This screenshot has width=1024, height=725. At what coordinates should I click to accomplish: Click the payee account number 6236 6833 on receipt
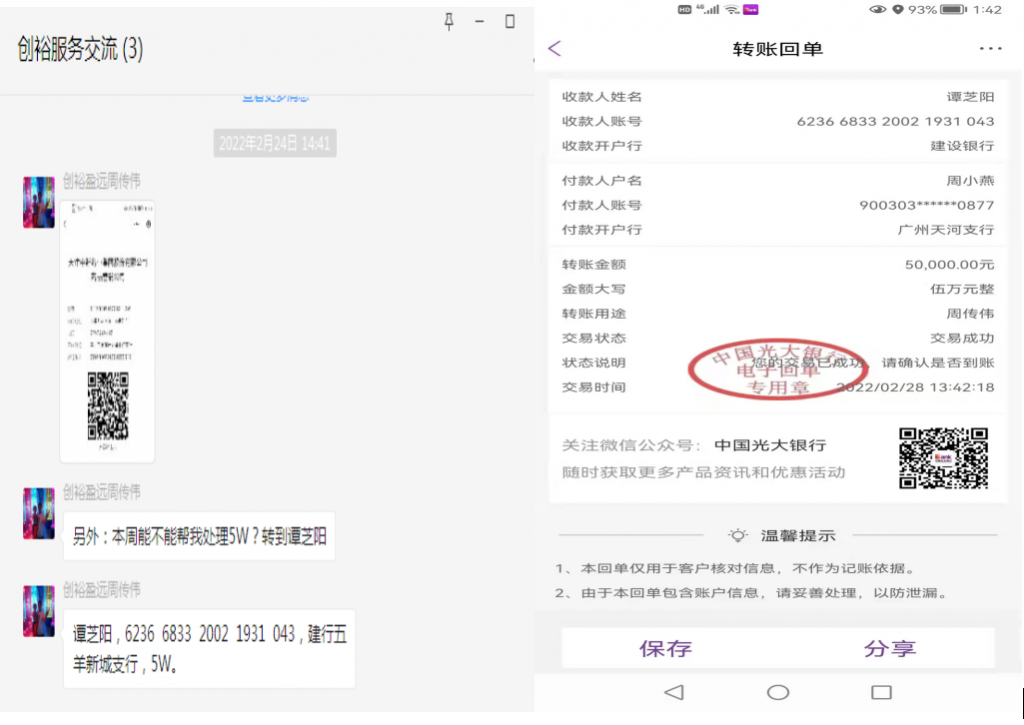coord(895,121)
